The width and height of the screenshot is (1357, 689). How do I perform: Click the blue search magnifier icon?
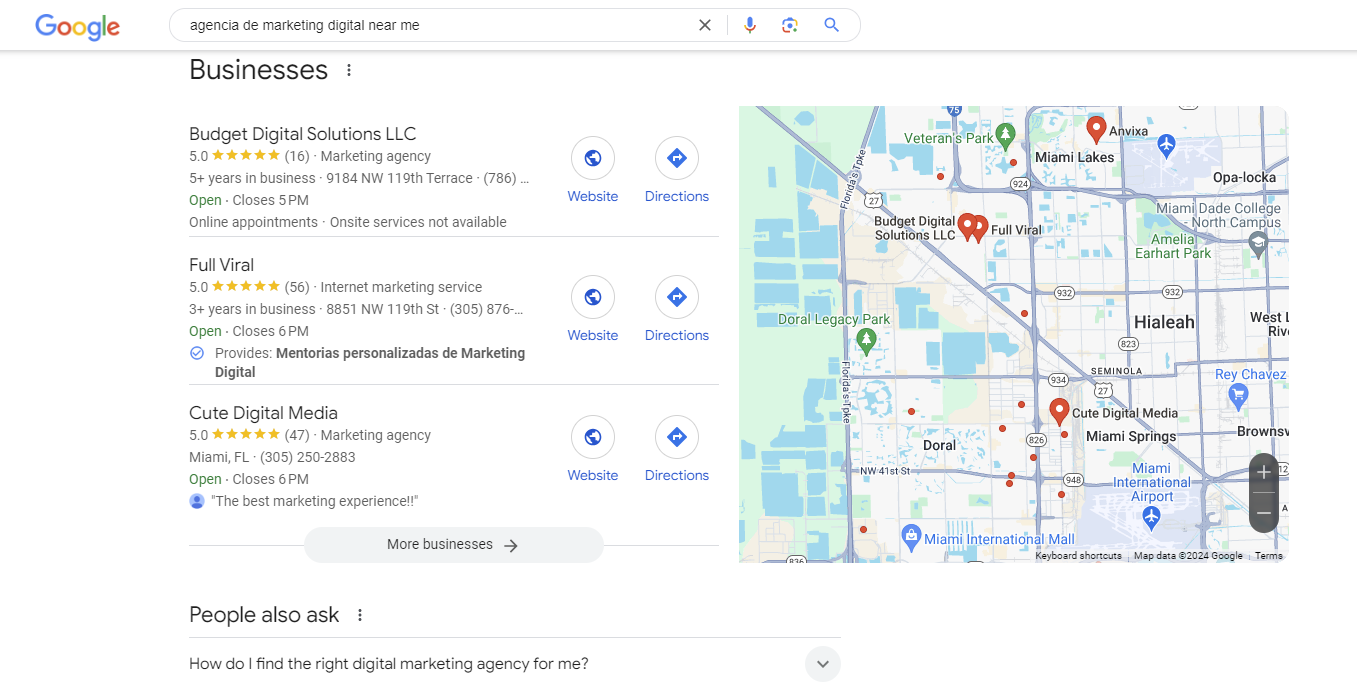pyautogui.click(x=831, y=25)
